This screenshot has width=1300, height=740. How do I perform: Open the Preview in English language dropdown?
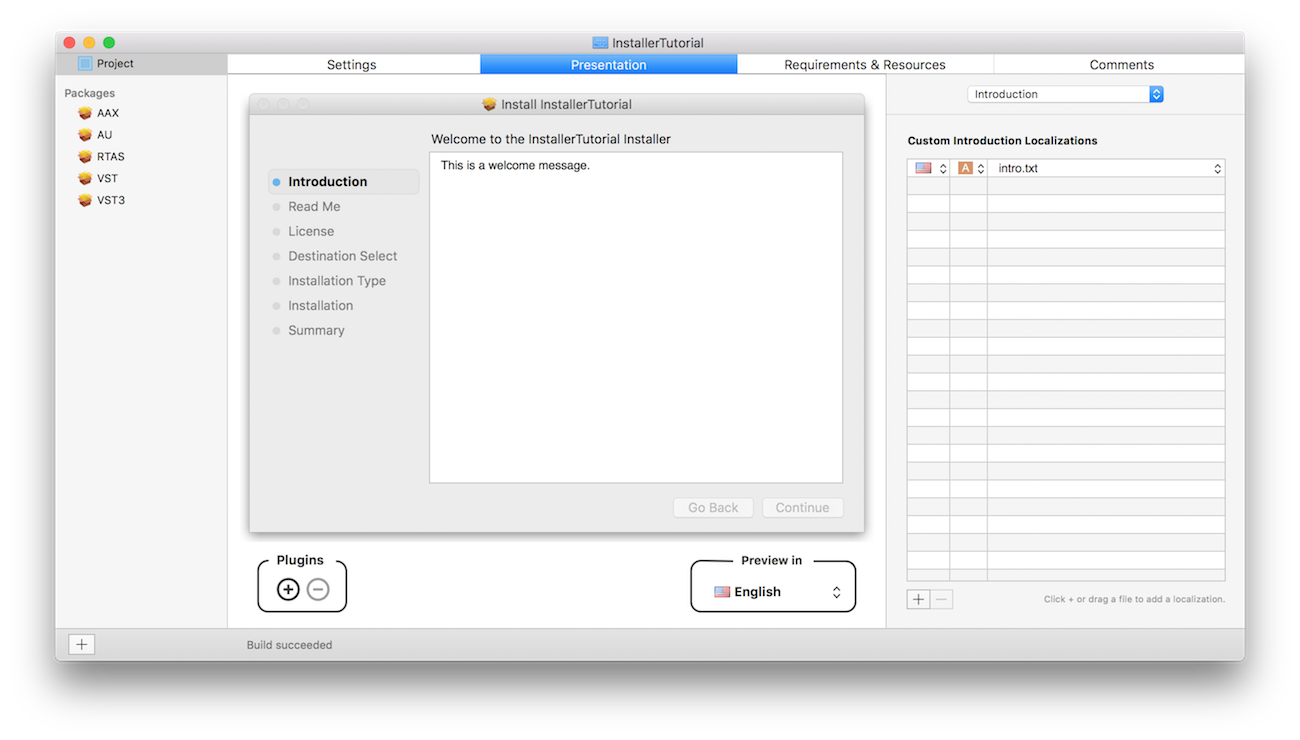777,592
